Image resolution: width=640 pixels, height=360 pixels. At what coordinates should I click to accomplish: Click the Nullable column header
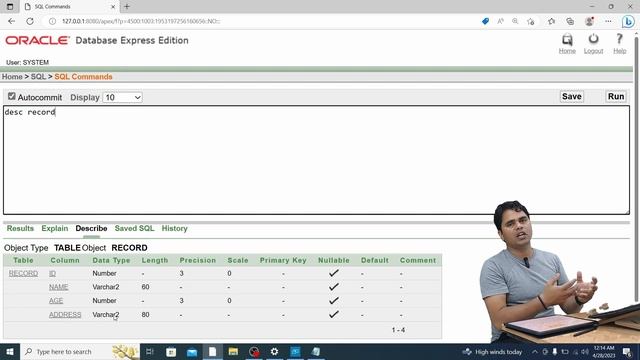click(333, 260)
